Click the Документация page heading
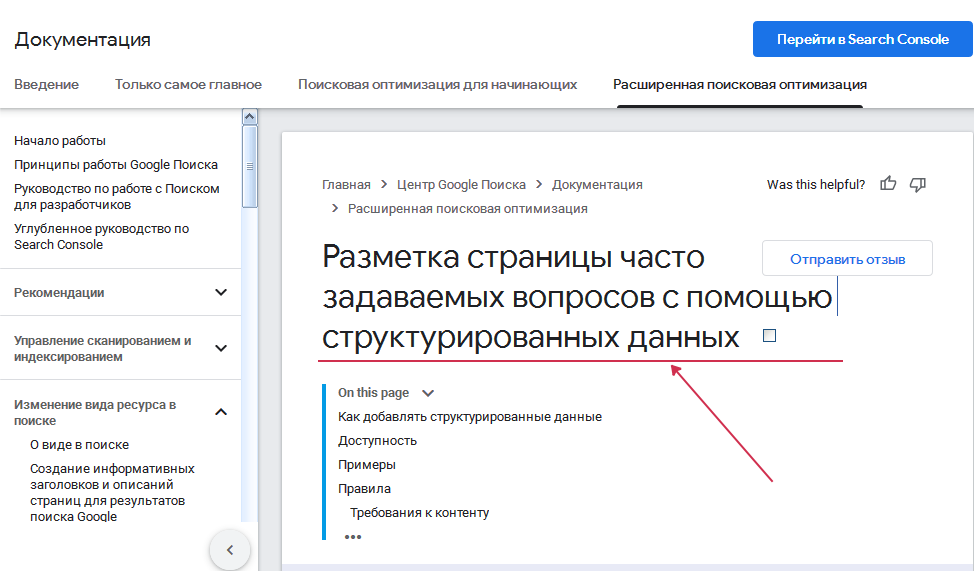The image size is (974, 571). 83,39
